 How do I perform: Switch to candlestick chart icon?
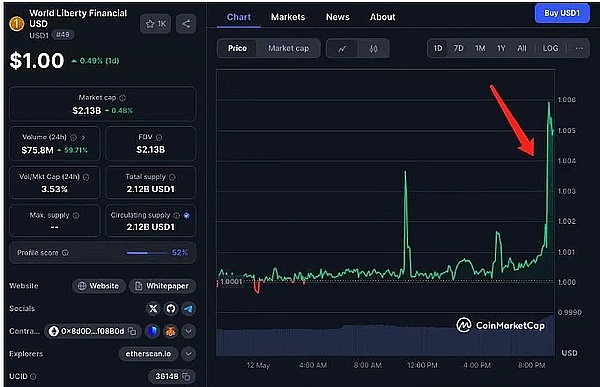coord(373,49)
